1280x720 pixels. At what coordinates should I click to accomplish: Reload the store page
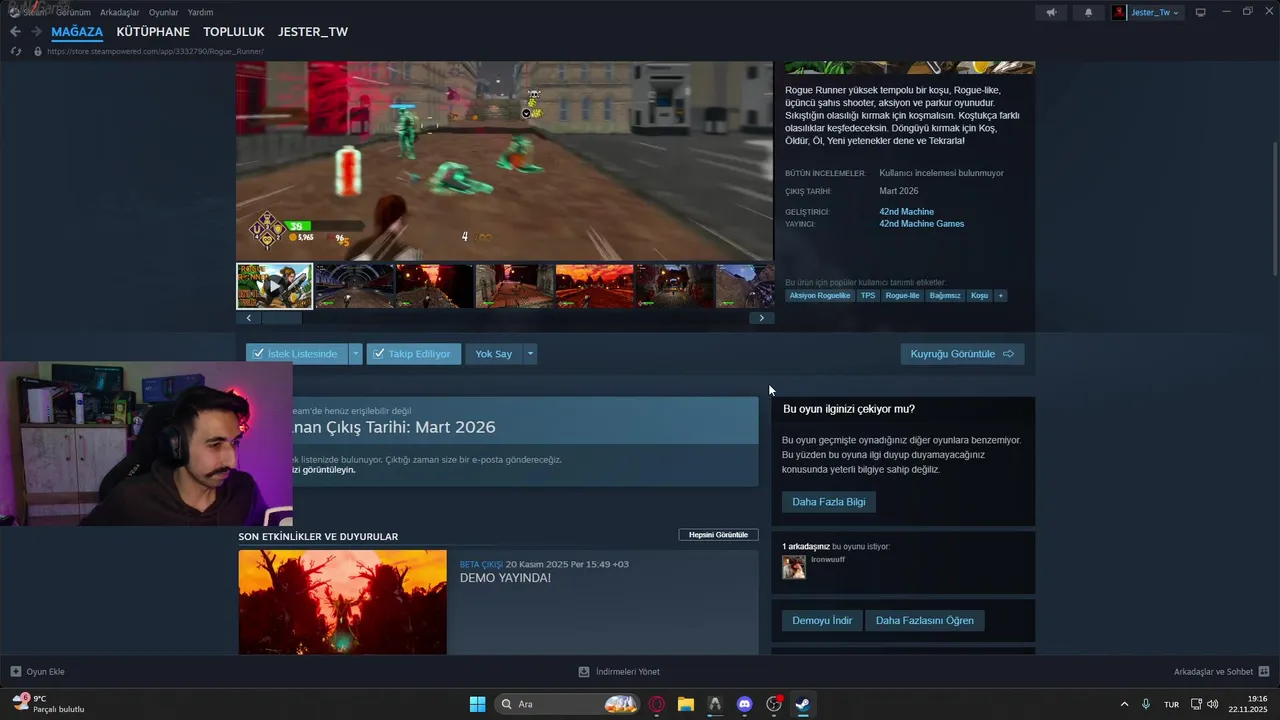(15, 51)
